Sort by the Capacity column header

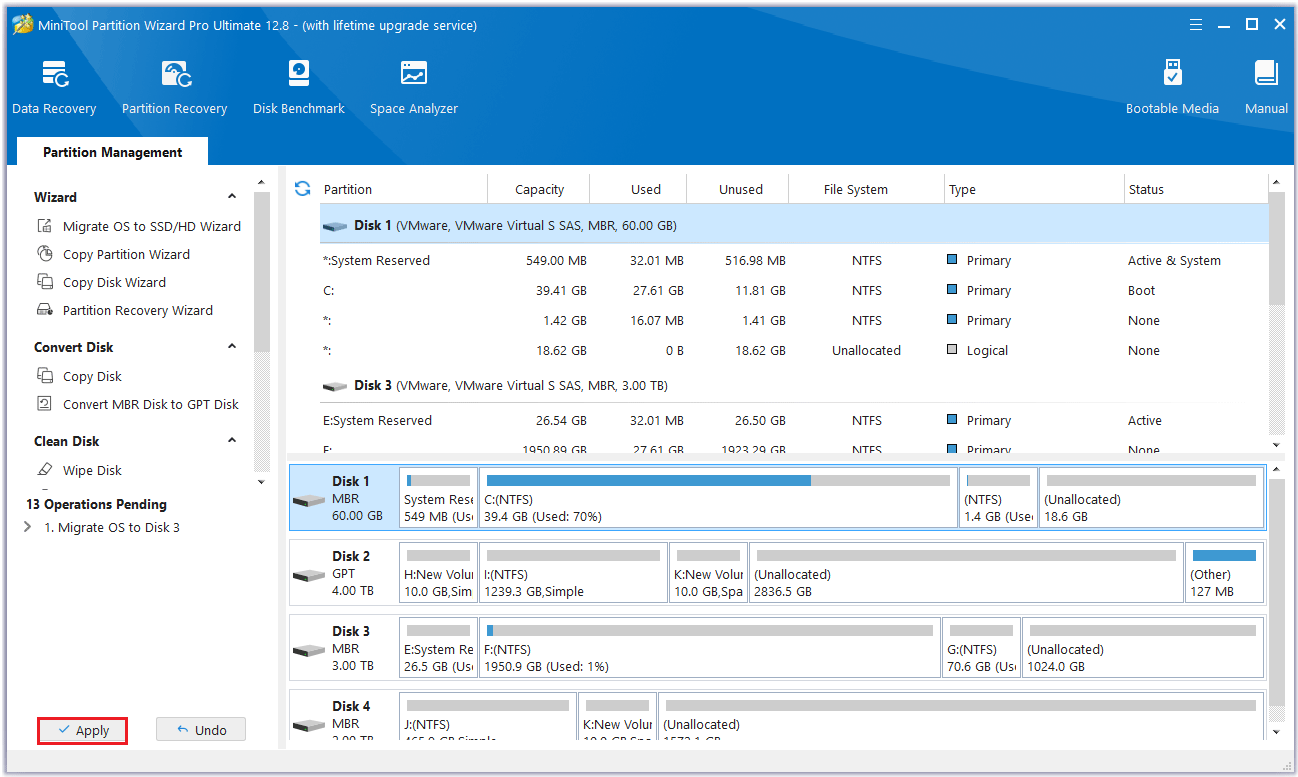[539, 189]
